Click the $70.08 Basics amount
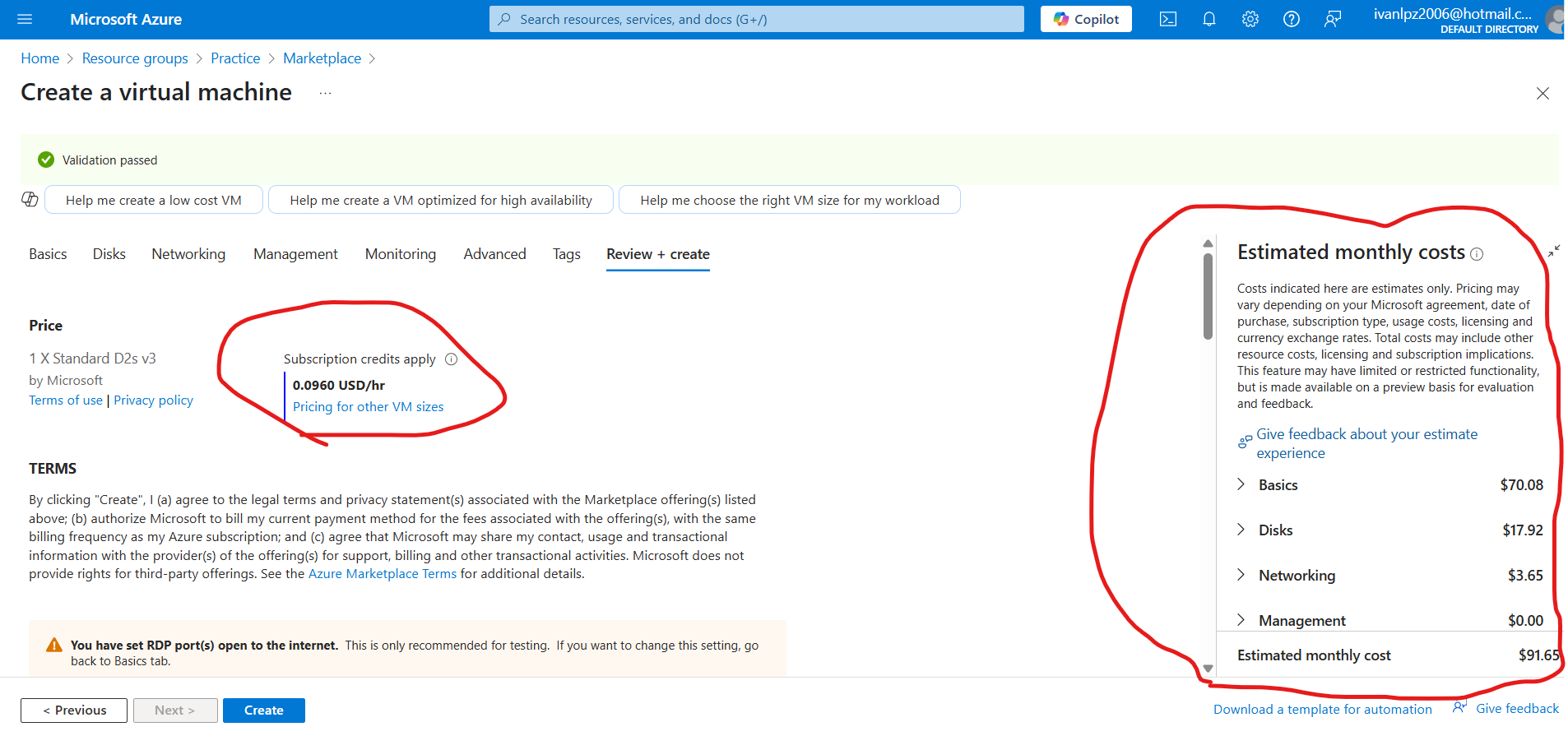This screenshot has height=736, width=1568. click(1522, 485)
